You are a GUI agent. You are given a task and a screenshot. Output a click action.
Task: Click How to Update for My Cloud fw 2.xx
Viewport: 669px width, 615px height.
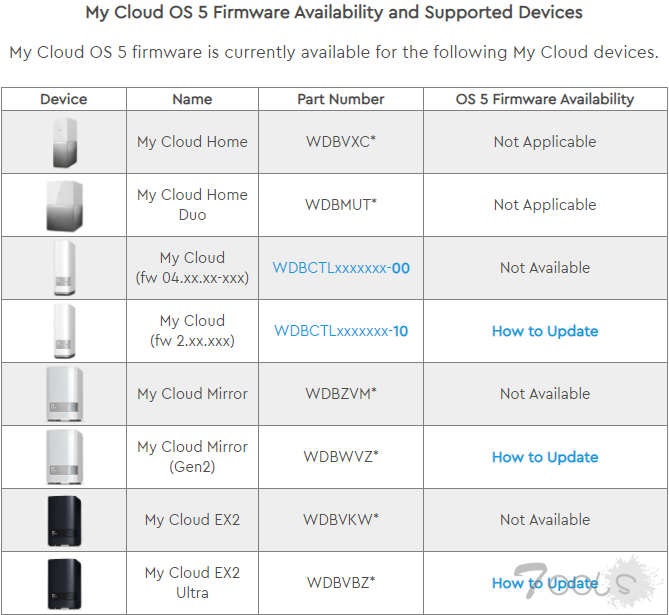(545, 331)
